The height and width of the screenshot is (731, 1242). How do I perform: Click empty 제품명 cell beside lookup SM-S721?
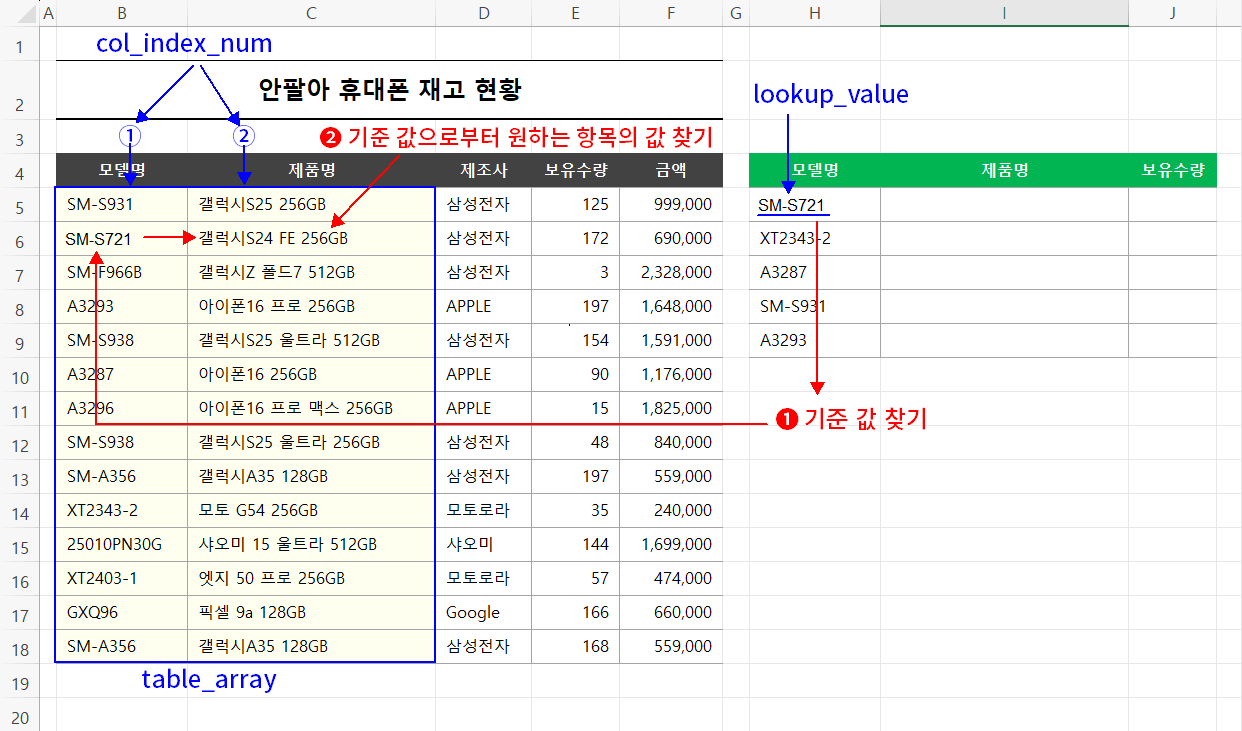1005,205
